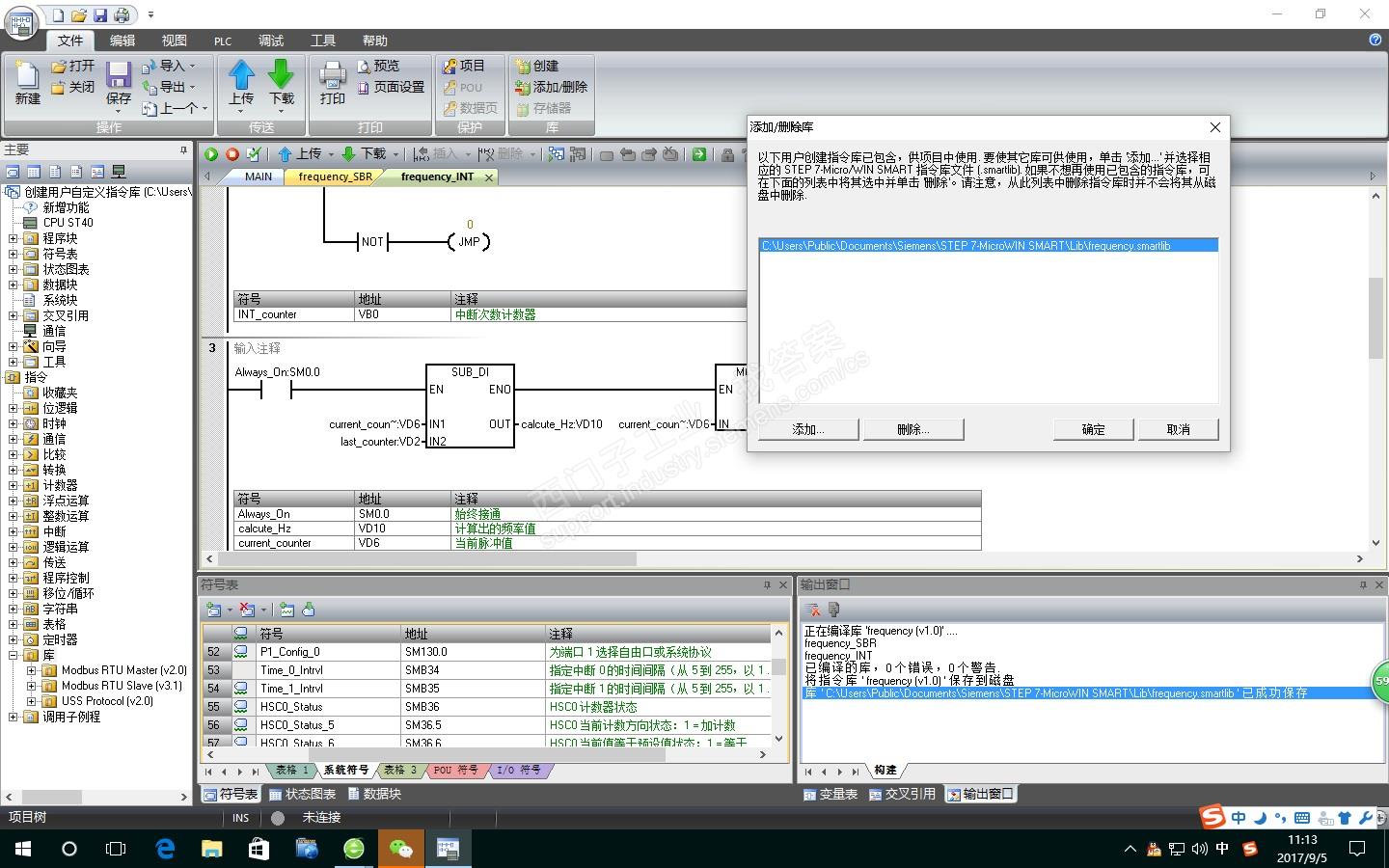Click the 添加... button in dialog

[808, 429]
